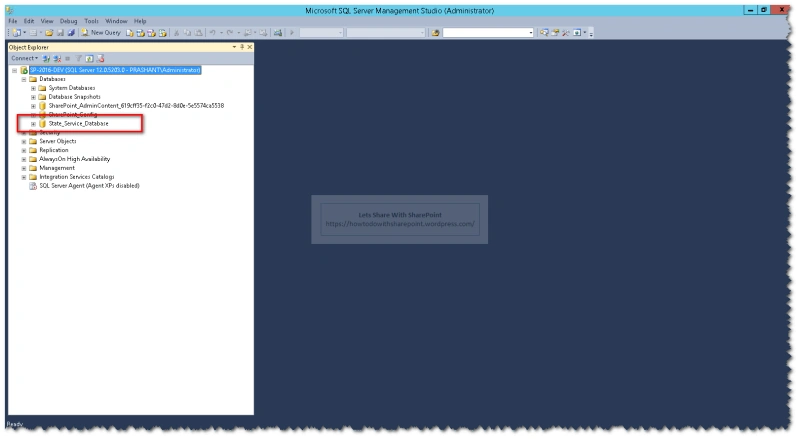800x439 pixels.
Task: Open the Find combo box dropdown
Action: click(531, 33)
